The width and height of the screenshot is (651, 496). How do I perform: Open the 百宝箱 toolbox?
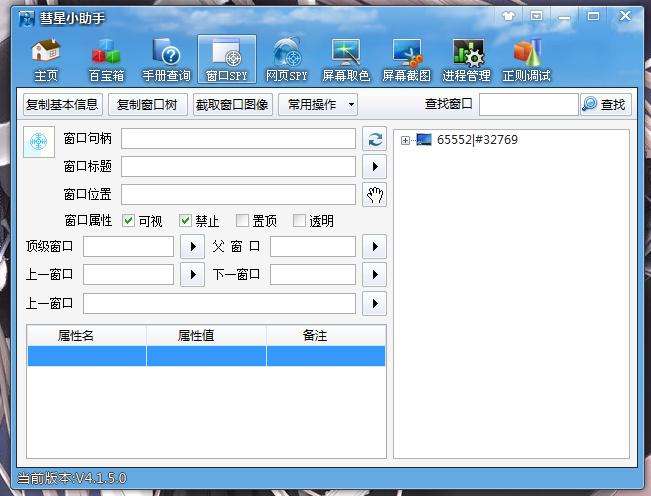point(106,60)
